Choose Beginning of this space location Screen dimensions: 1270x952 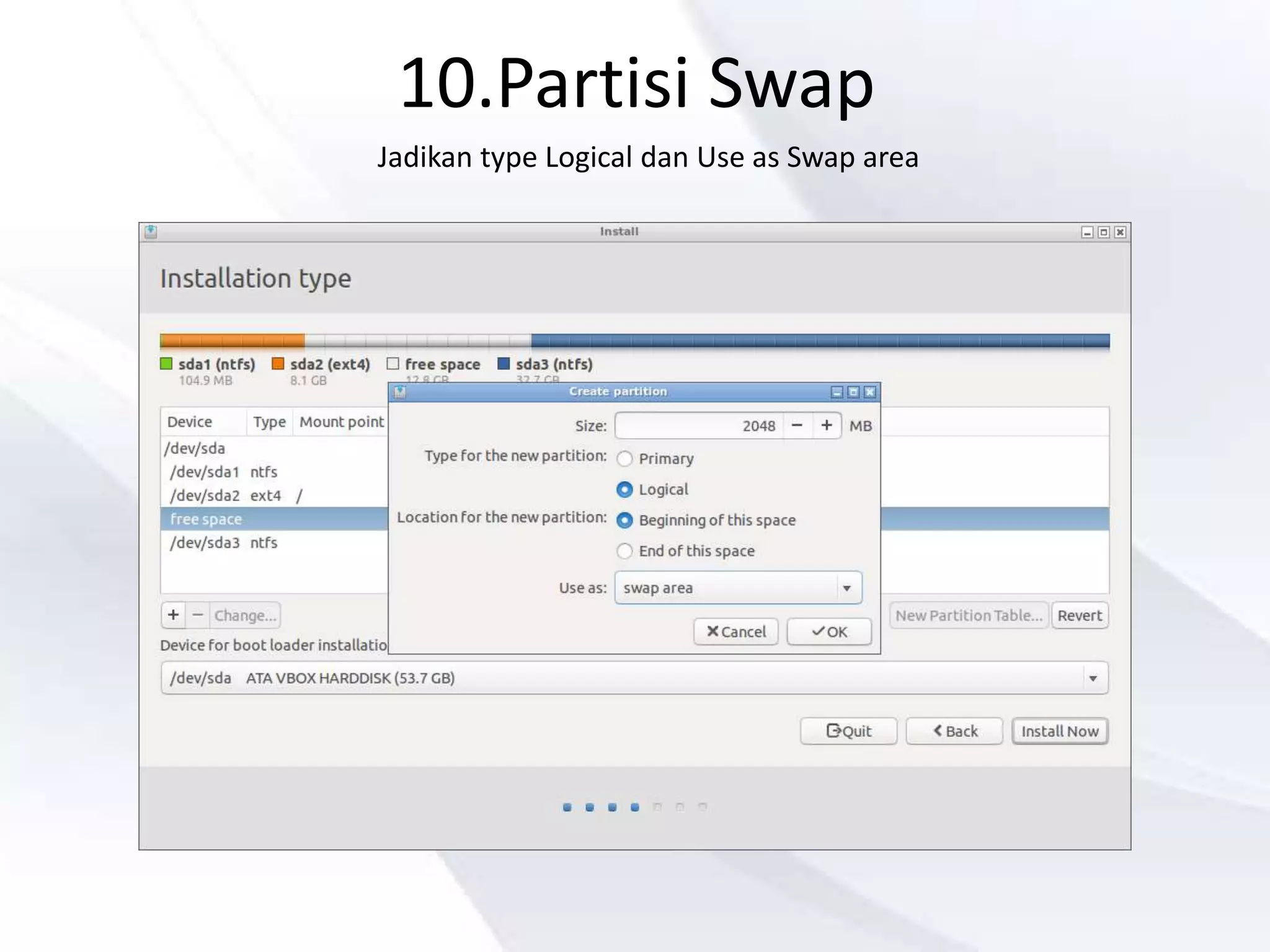[x=624, y=520]
